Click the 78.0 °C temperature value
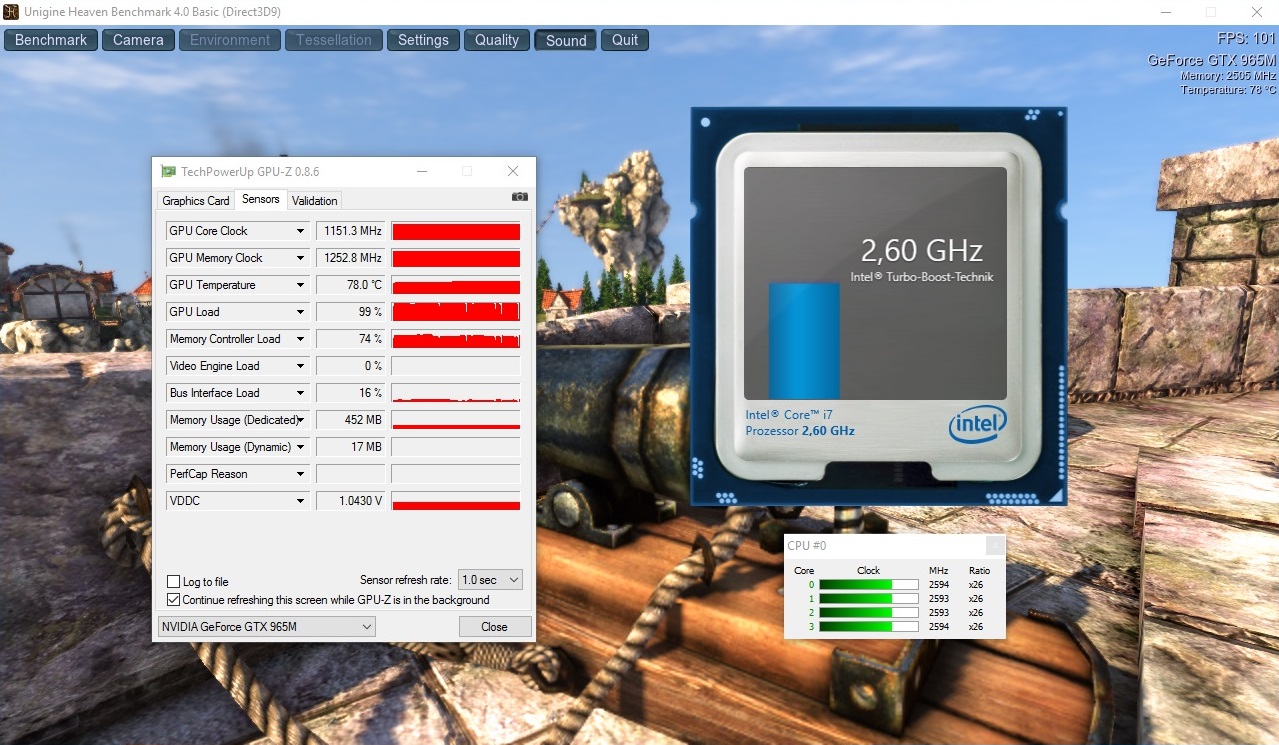The height and width of the screenshot is (745, 1279). [x=350, y=285]
